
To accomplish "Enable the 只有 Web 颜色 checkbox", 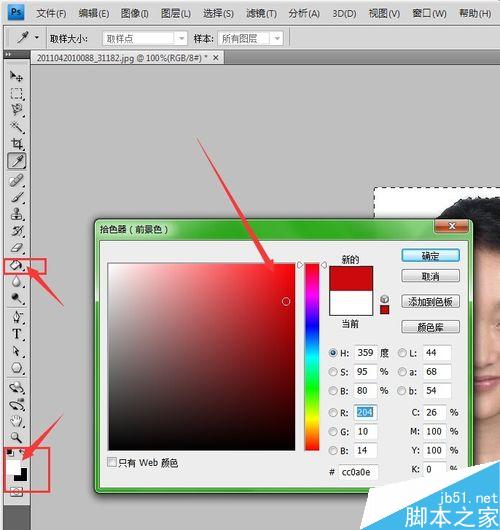I will point(112,462).
